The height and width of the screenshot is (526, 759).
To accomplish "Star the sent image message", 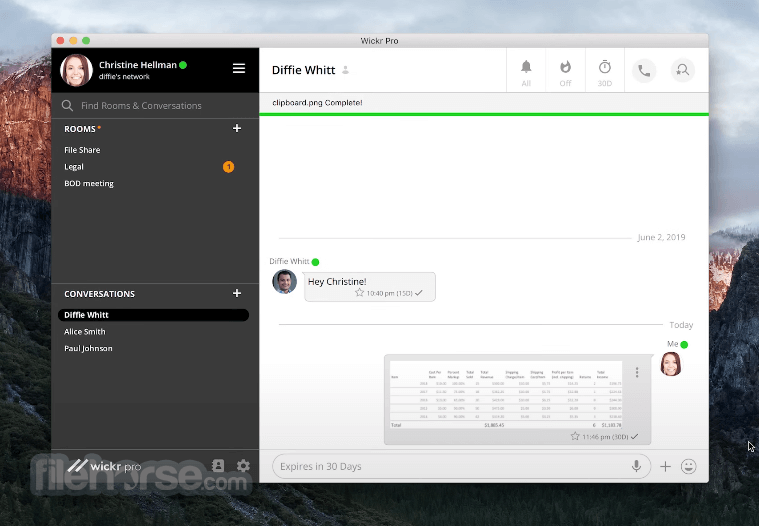I will point(575,436).
